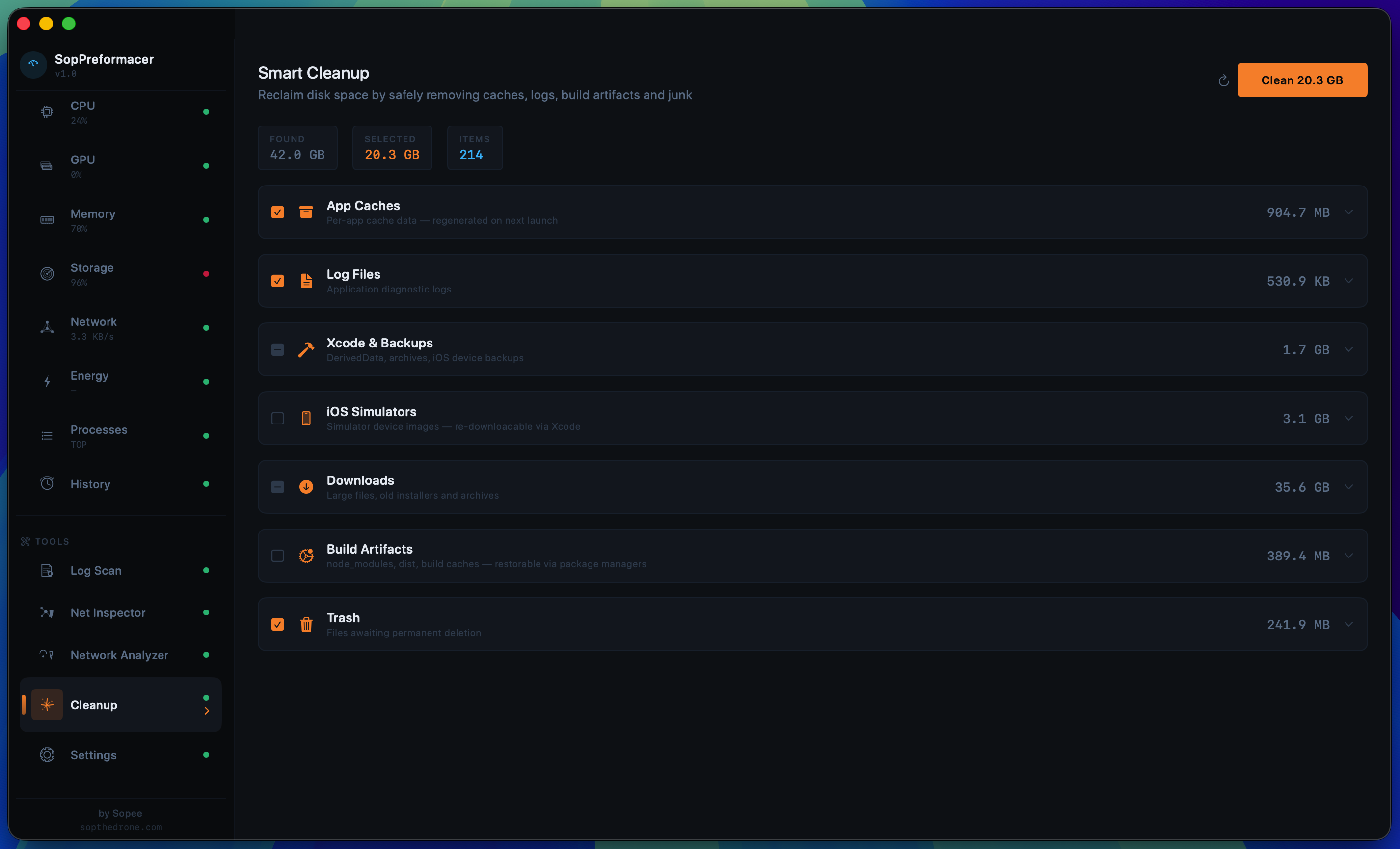Screen dimensions: 1400x849
Task: Uncheck the App Caches cleanup item
Action: (278, 212)
